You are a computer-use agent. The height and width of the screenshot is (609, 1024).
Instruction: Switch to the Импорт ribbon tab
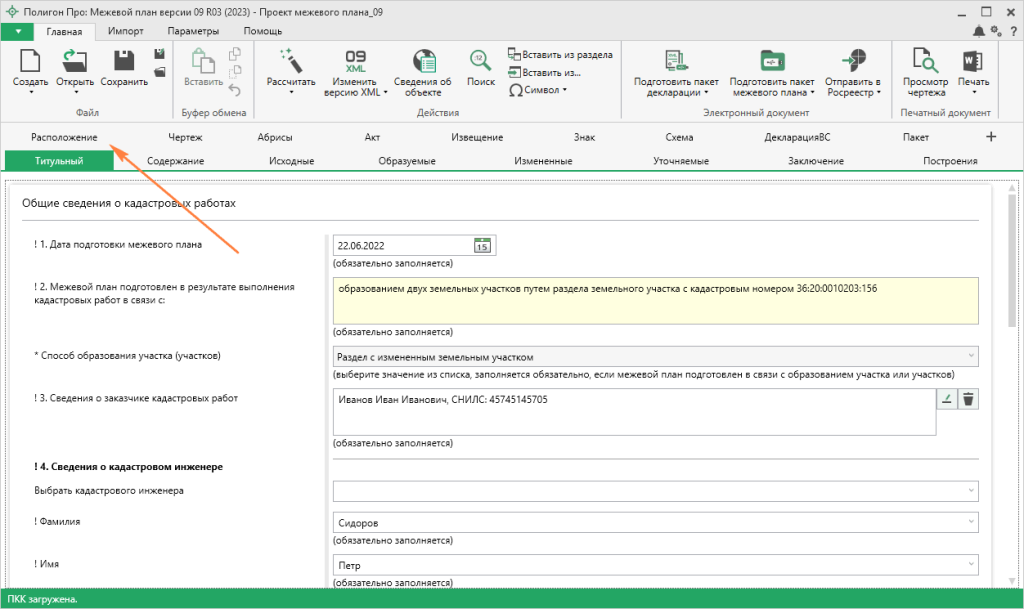(x=126, y=31)
